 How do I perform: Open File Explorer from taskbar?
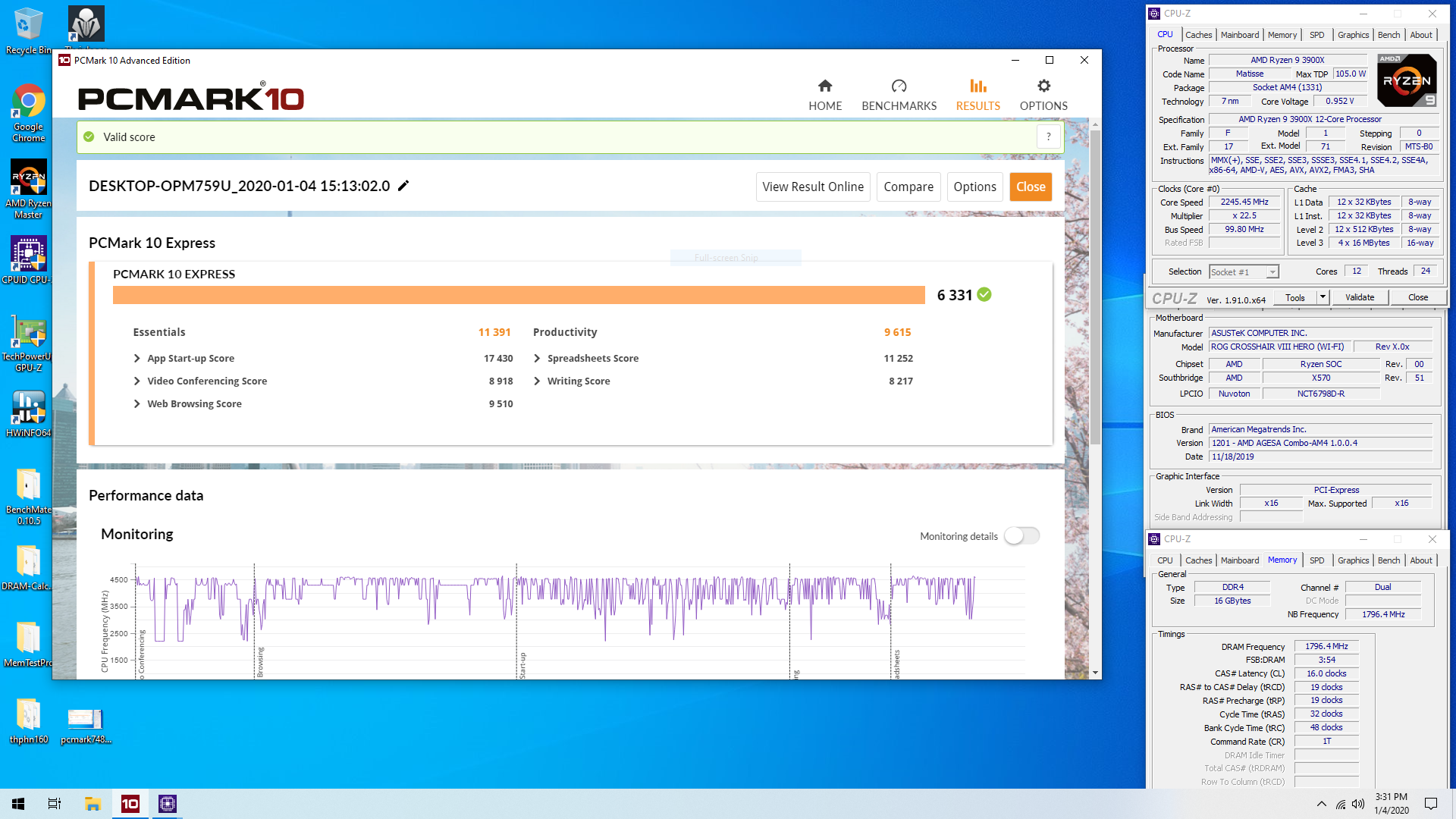click(x=93, y=804)
